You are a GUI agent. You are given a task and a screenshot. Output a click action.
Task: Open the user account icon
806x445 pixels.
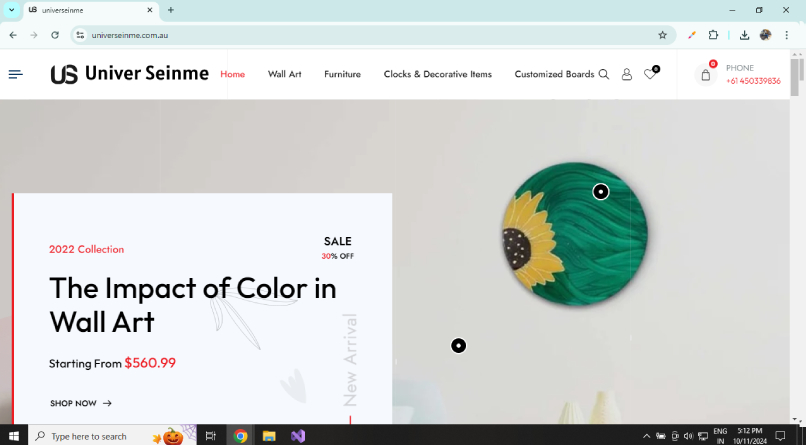point(627,75)
